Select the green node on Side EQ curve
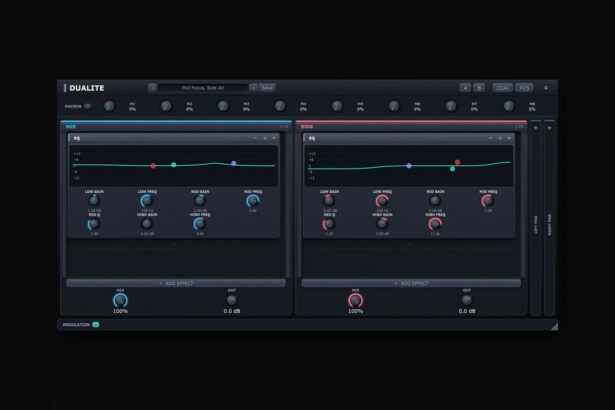The width and height of the screenshot is (615, 410). [x=452, y=169]
